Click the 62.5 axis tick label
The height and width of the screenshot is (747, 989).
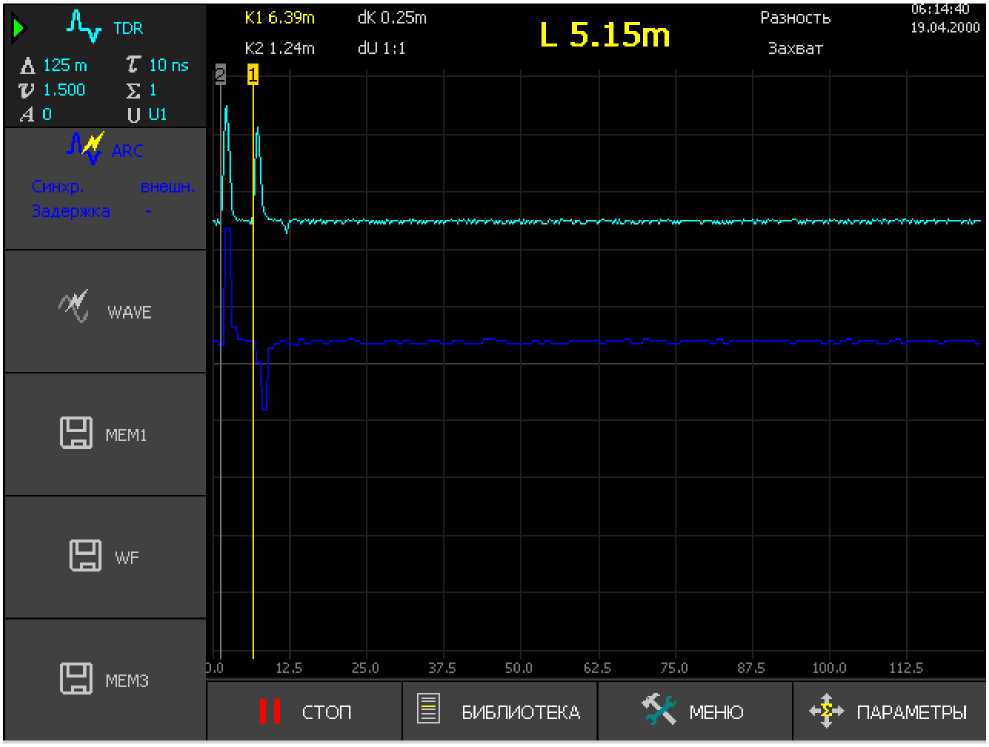597,668
